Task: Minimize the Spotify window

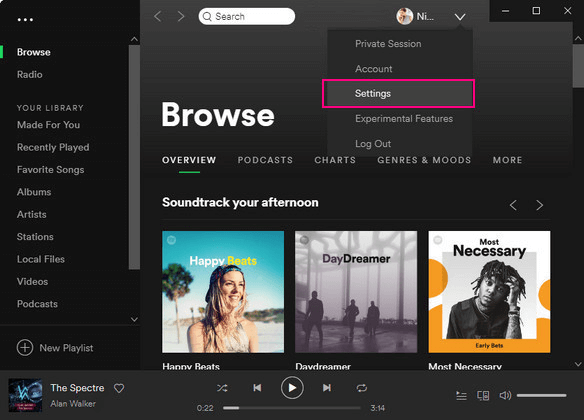Action: tap(505, 11)
